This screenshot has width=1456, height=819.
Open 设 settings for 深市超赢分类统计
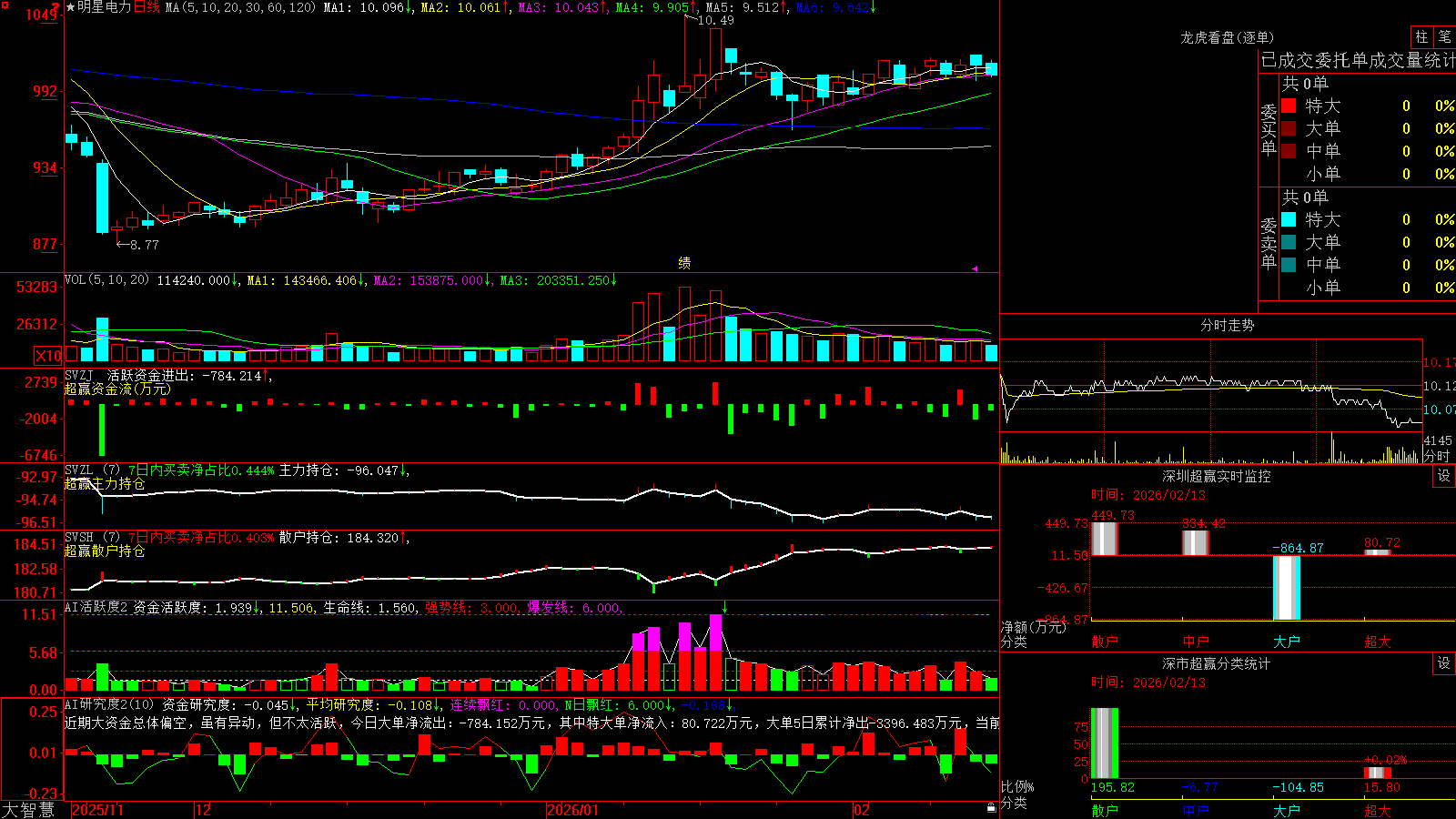[x=1444, y=663]
